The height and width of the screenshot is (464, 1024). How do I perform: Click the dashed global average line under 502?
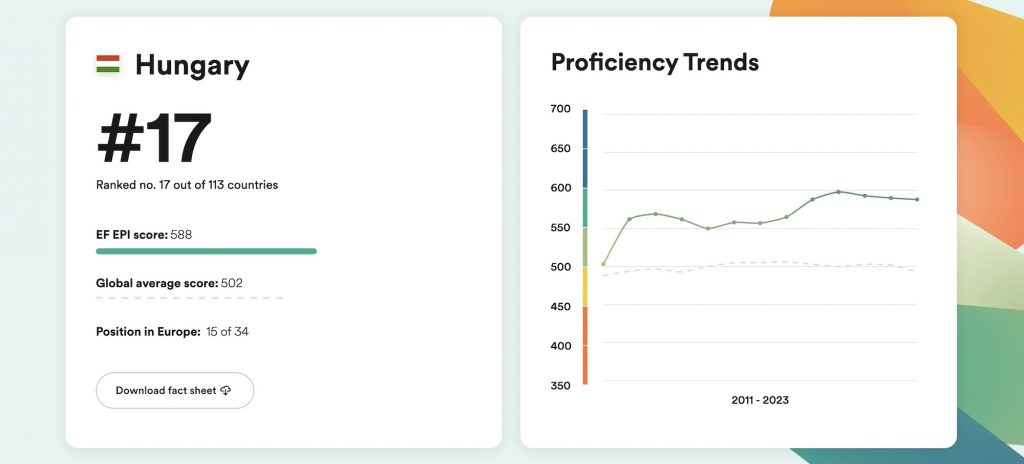coord(190,297)
